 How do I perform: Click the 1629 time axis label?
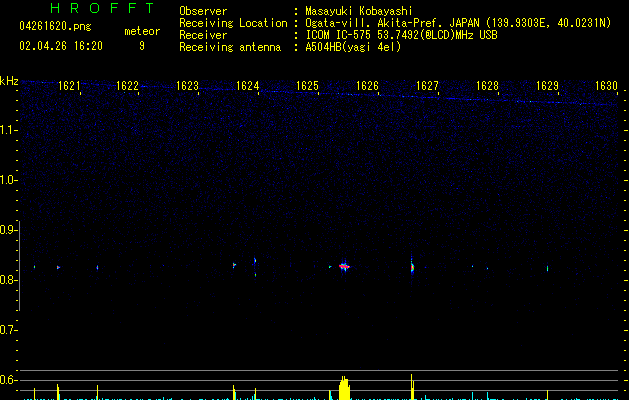coord(547,85)
